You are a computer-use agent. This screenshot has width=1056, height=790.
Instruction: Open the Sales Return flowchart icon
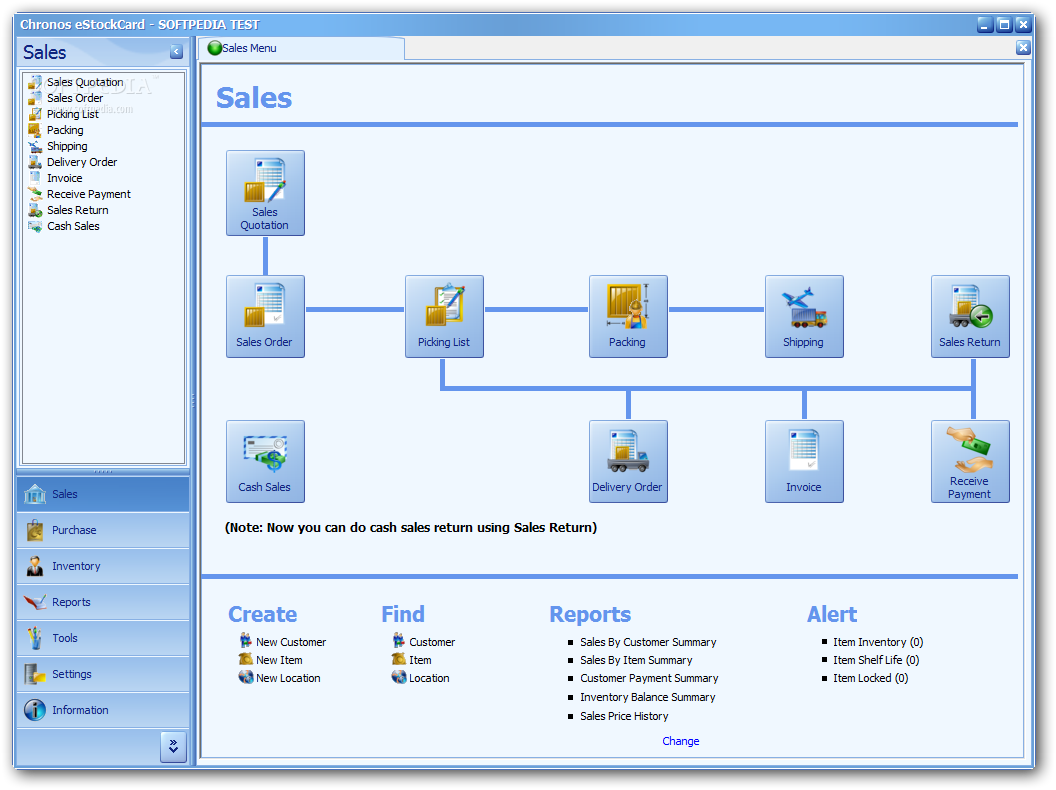(970, 317)
